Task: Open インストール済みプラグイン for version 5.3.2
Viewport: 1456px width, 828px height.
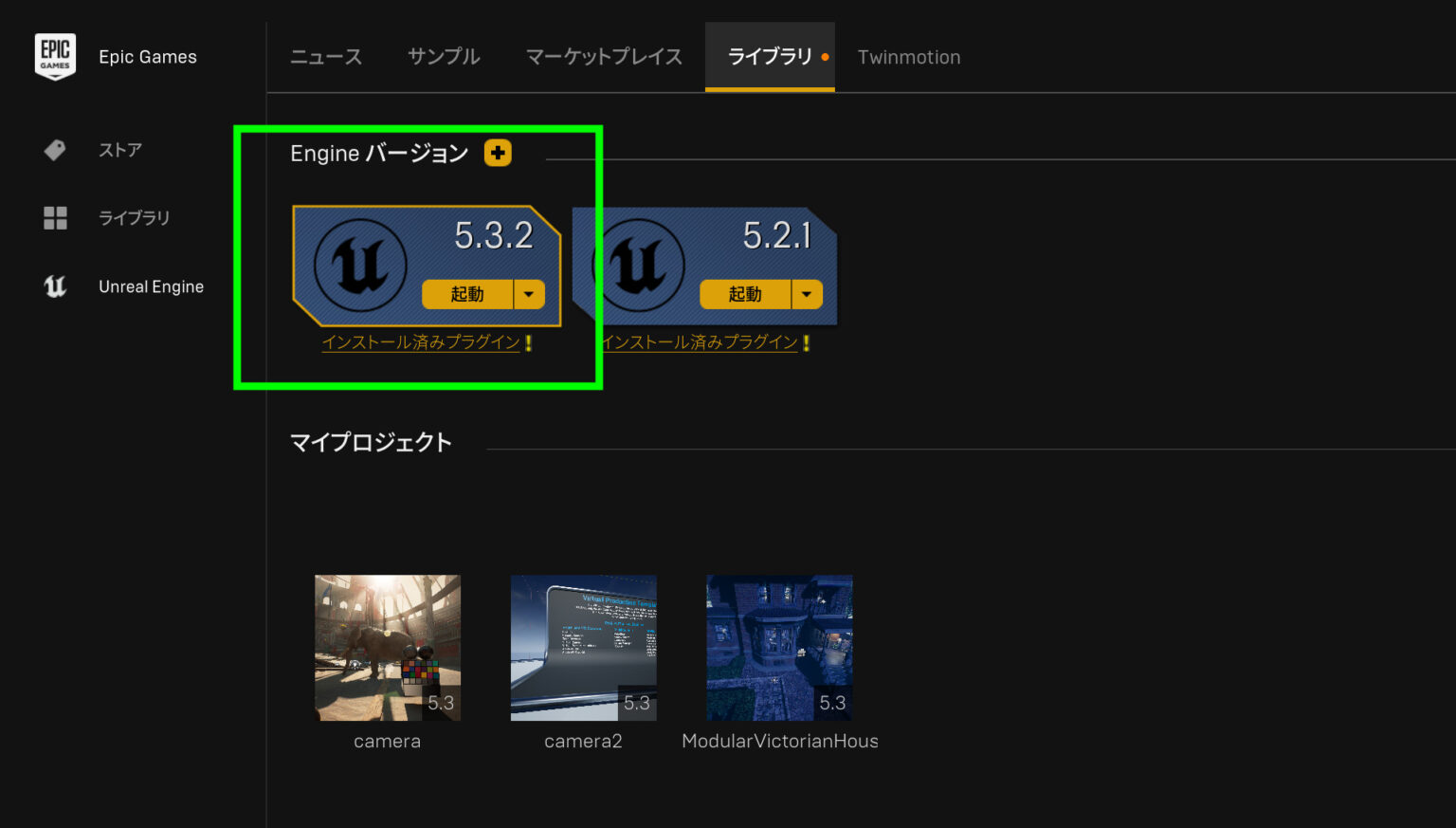Action: coord(421,342)
